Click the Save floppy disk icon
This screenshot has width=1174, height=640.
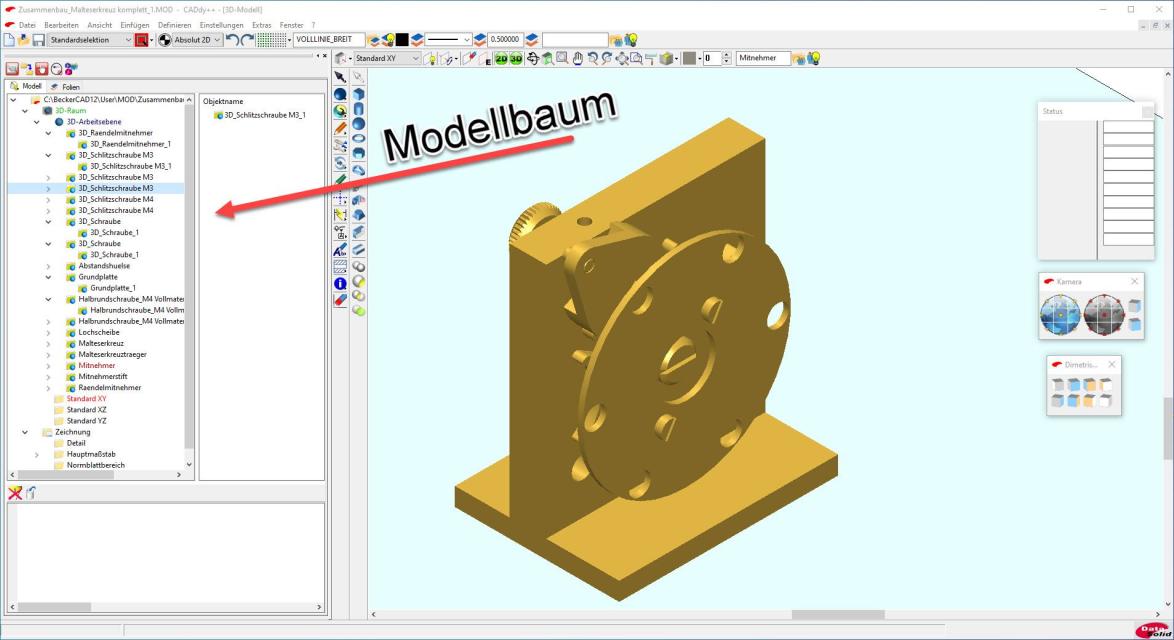click(38, 40)
